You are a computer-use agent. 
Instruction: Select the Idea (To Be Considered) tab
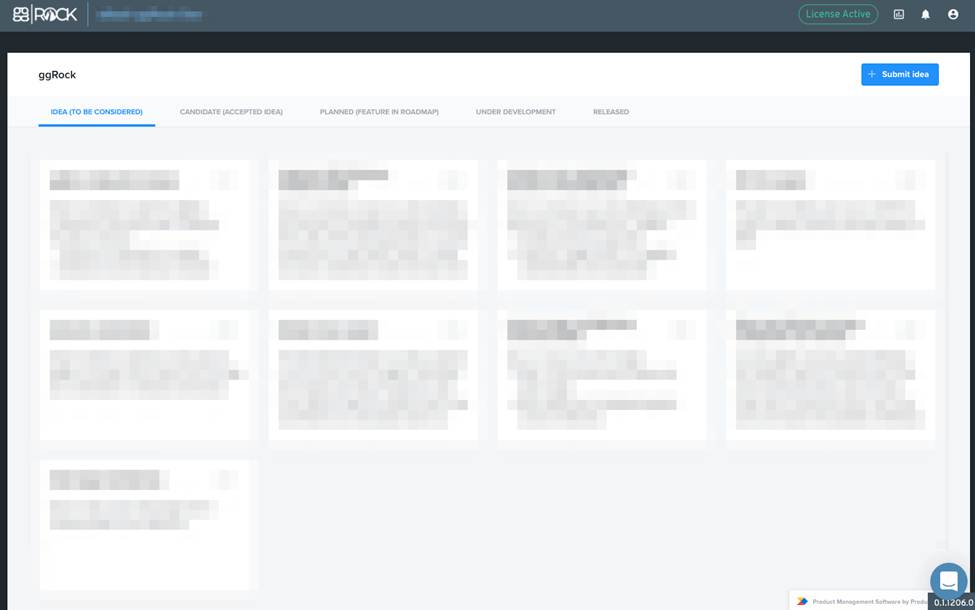tap(96, 112)
